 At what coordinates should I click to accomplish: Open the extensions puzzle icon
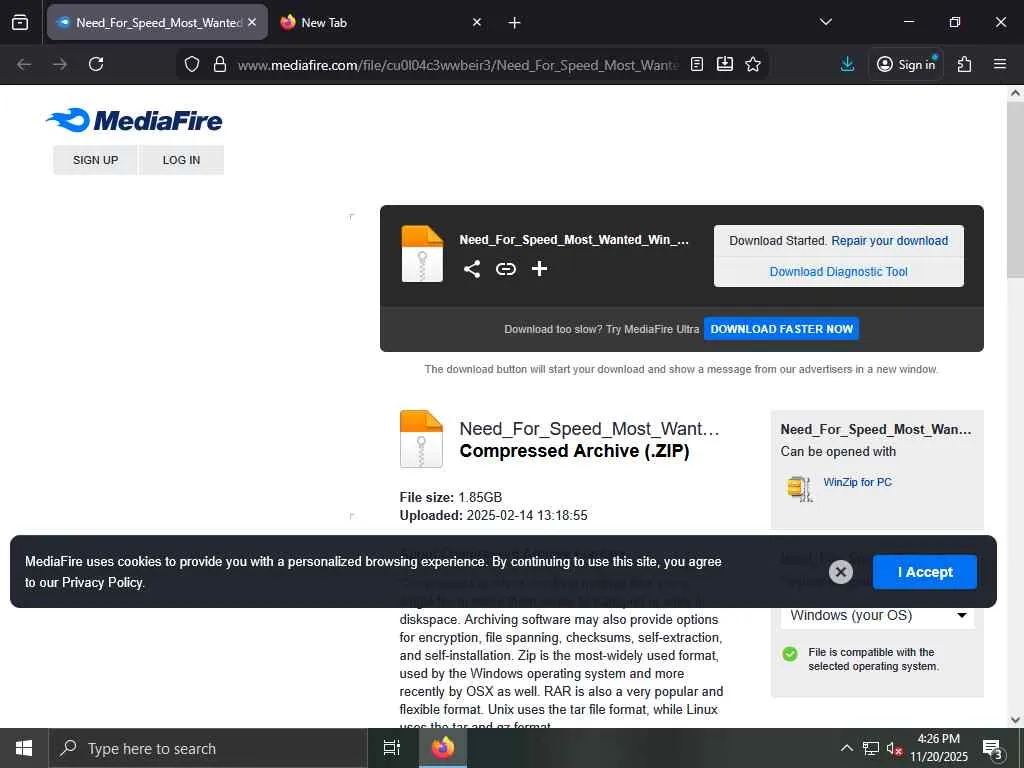click(964, 64)
